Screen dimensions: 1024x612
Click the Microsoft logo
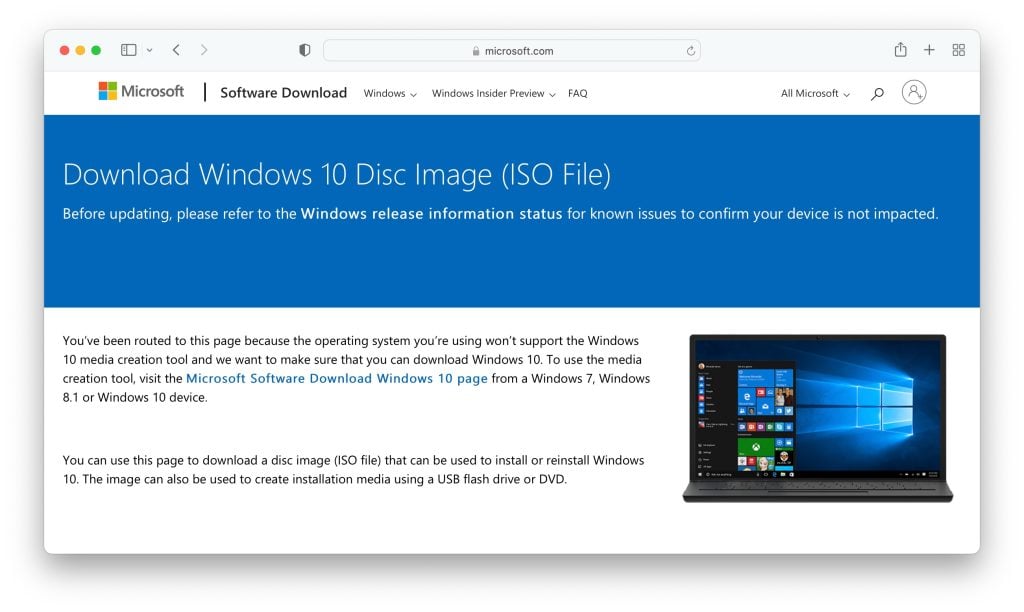(141, 91)
